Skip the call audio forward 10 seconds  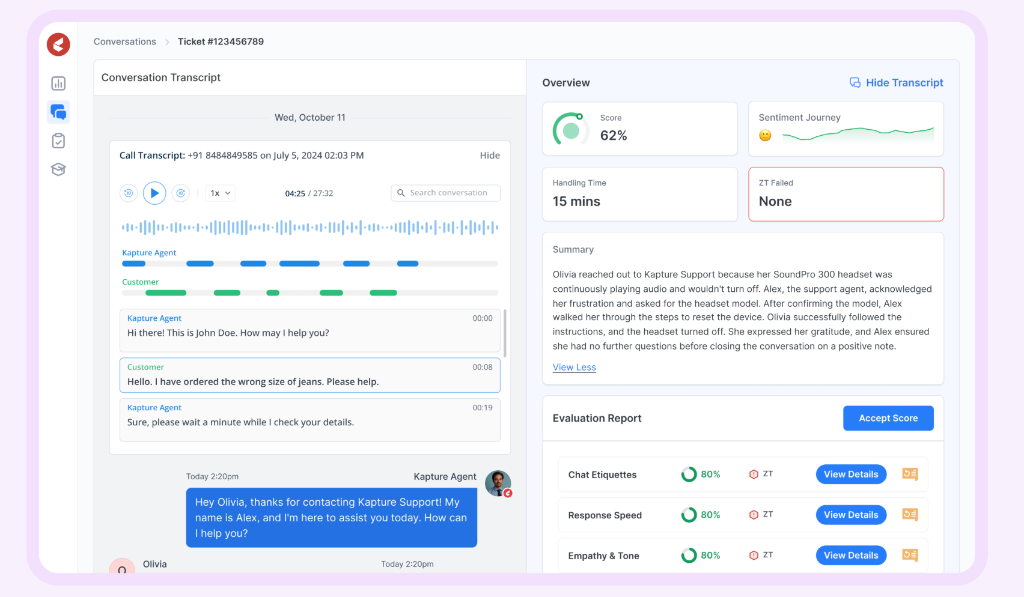point(181,193)
